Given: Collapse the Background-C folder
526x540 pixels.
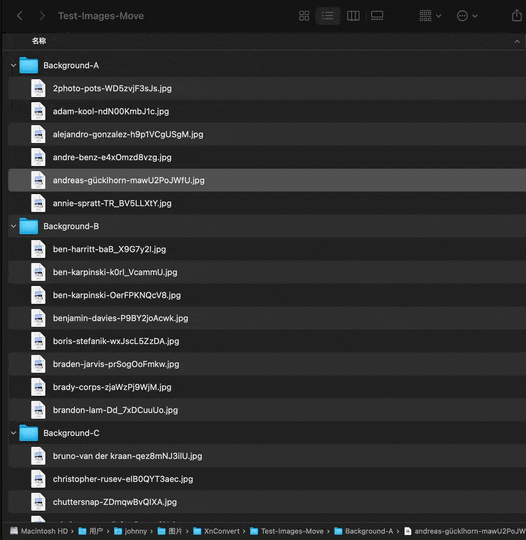Looking at the screenshot, I should tap(13, 433).
